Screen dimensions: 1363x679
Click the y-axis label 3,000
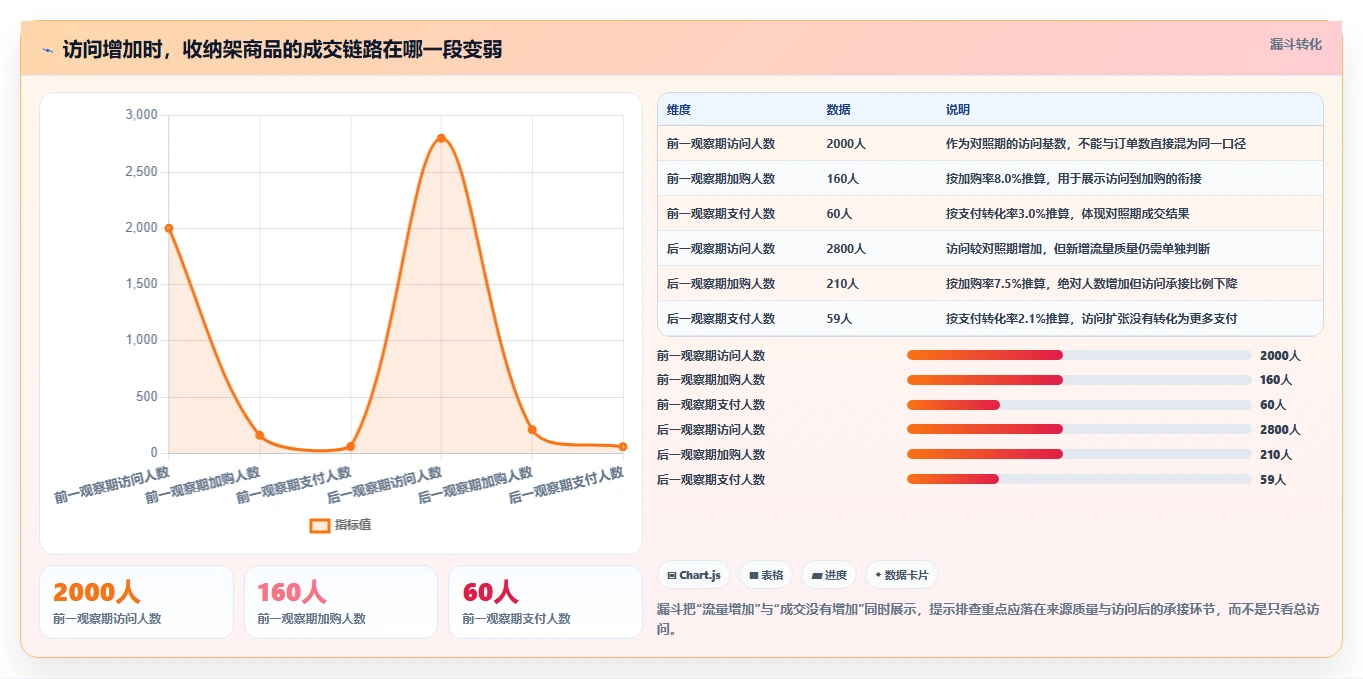pyautogui.click(x=141, y=115)
